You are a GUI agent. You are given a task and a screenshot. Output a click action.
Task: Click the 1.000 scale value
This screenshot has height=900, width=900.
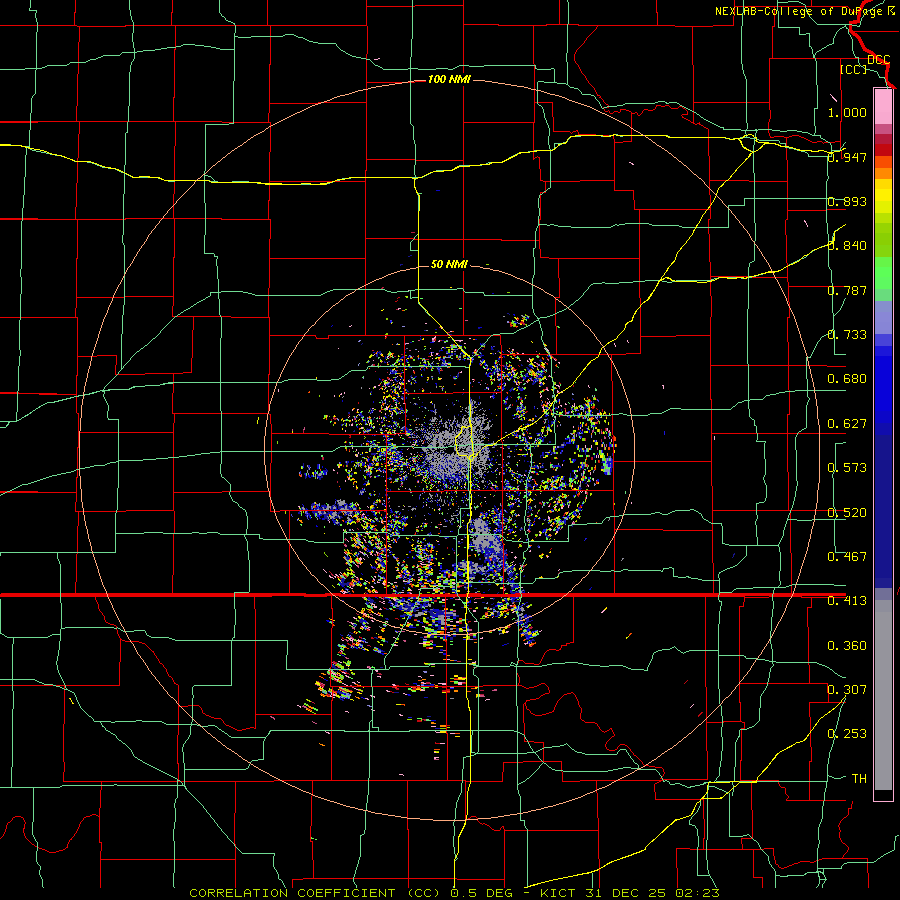pos(847,112)
